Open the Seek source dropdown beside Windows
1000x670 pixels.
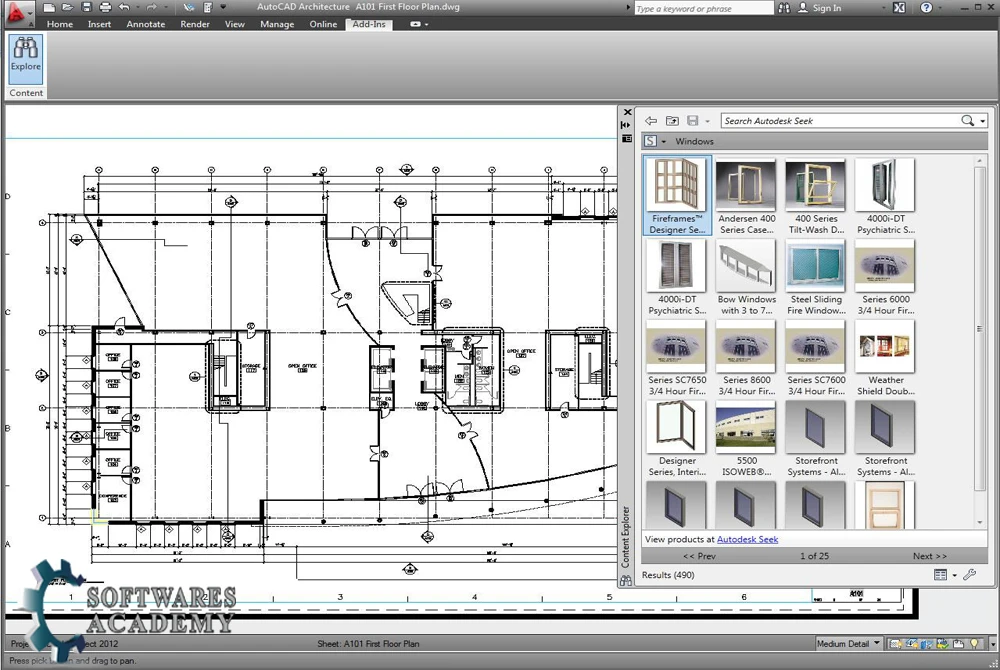(x=664, y=142)
